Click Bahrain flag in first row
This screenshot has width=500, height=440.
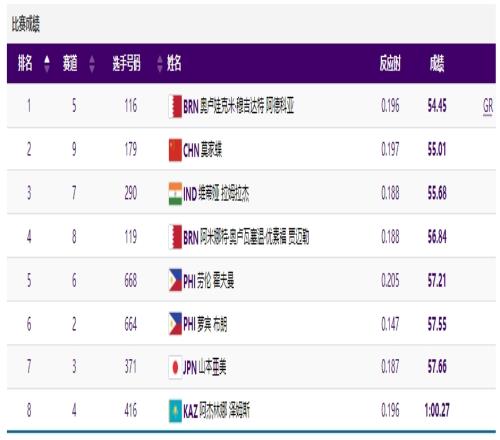click(x=175, y=107)
